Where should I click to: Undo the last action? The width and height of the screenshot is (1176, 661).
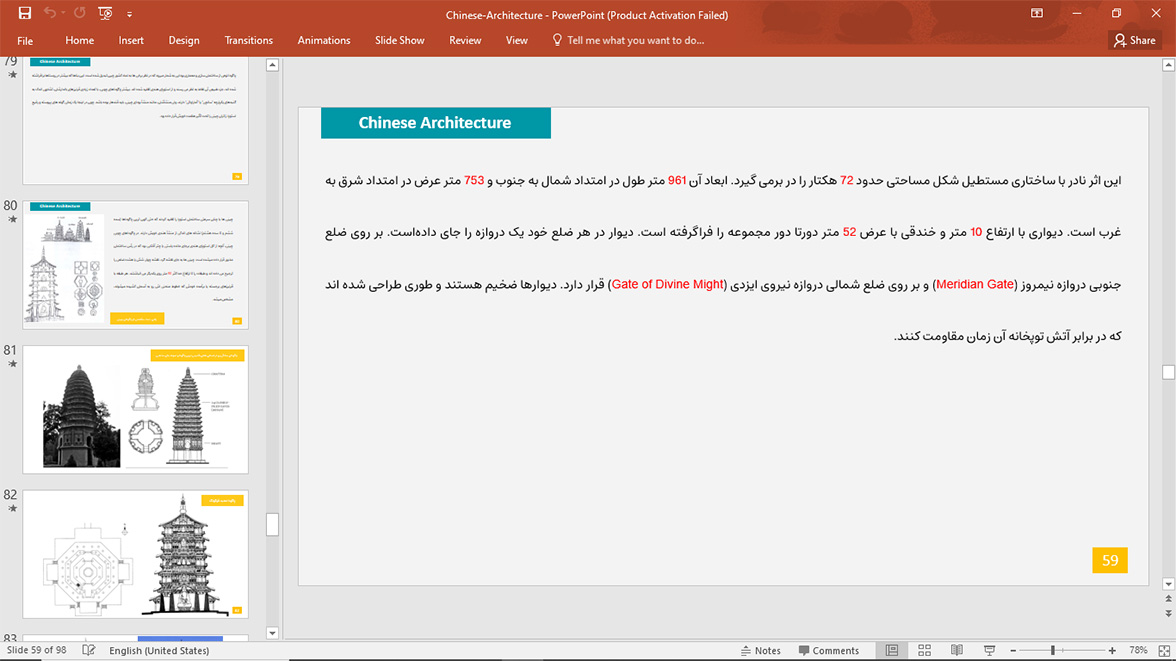(50, 14)
